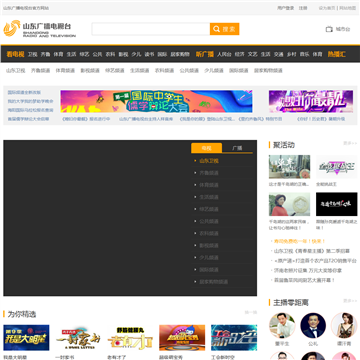This screenshot has height=360, width=360.
Task: Select 卫视 in the dark navigation bar
Action: [32, 54]
